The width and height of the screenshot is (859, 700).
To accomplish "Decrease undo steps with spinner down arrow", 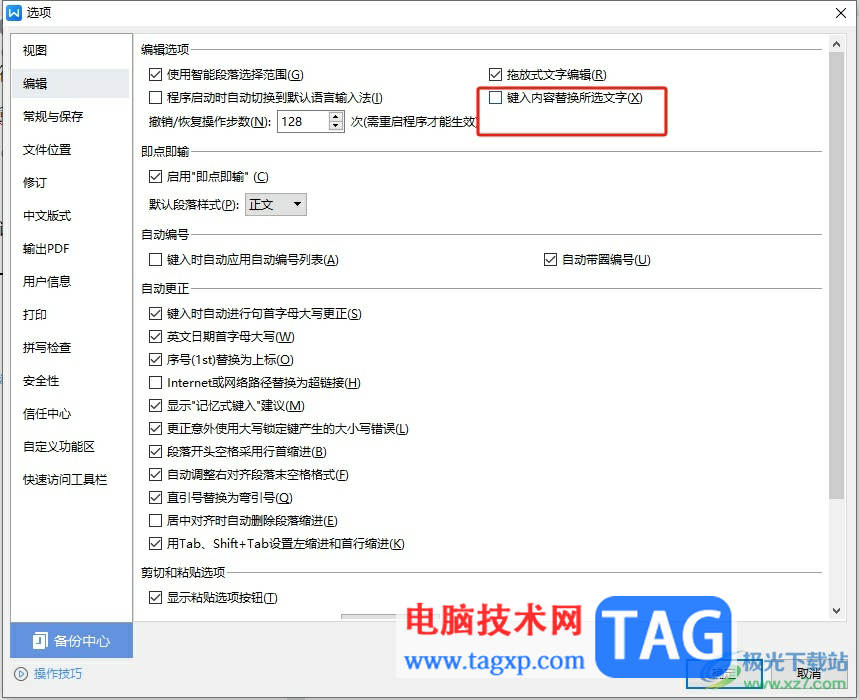I will click(x=336, y=127).
